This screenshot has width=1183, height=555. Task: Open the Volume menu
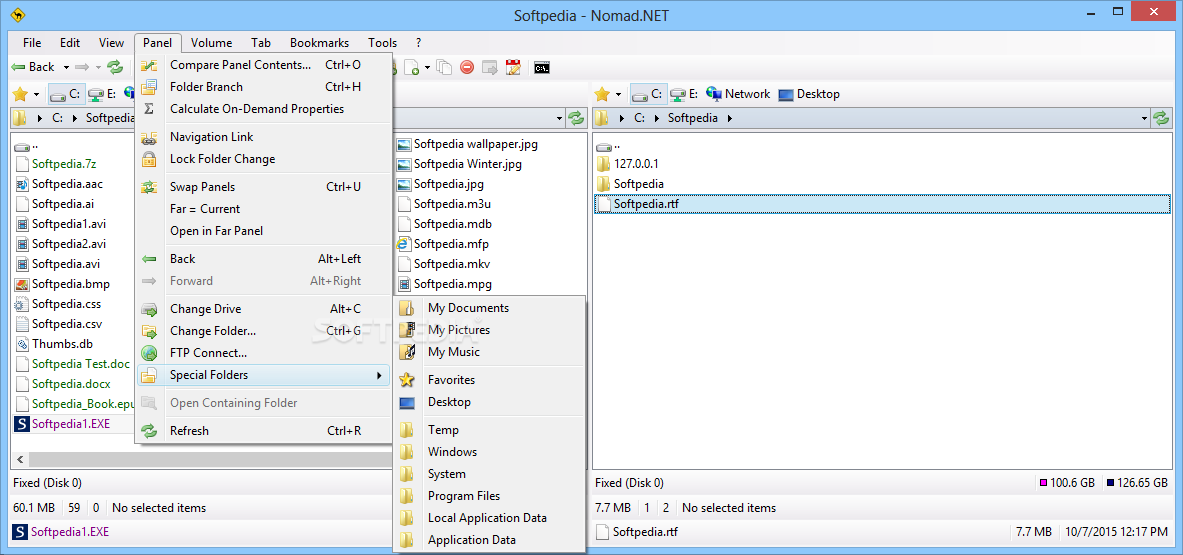[x=211, y=43]
